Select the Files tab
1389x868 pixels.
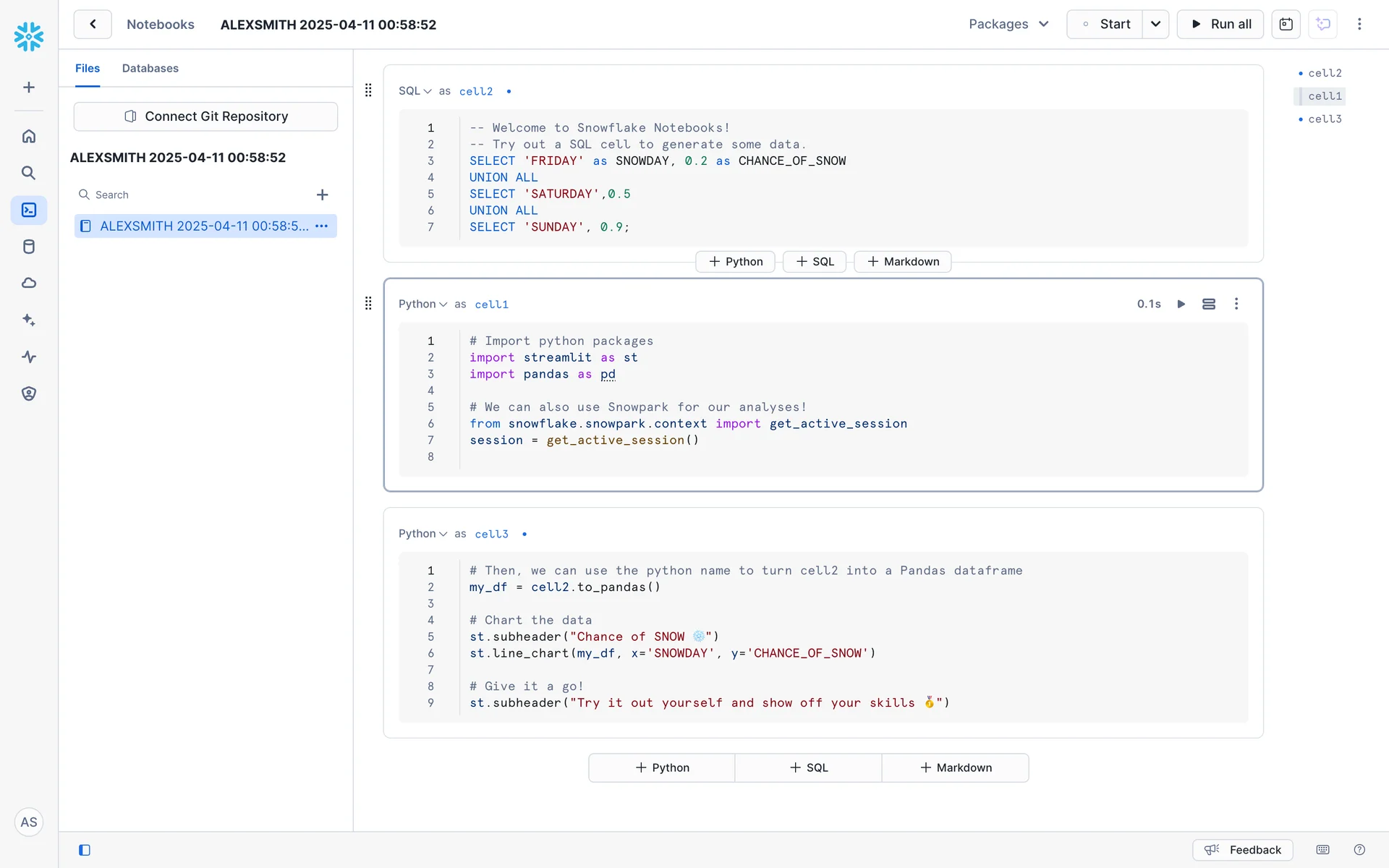pyautogui.click(x=88, y=68)
